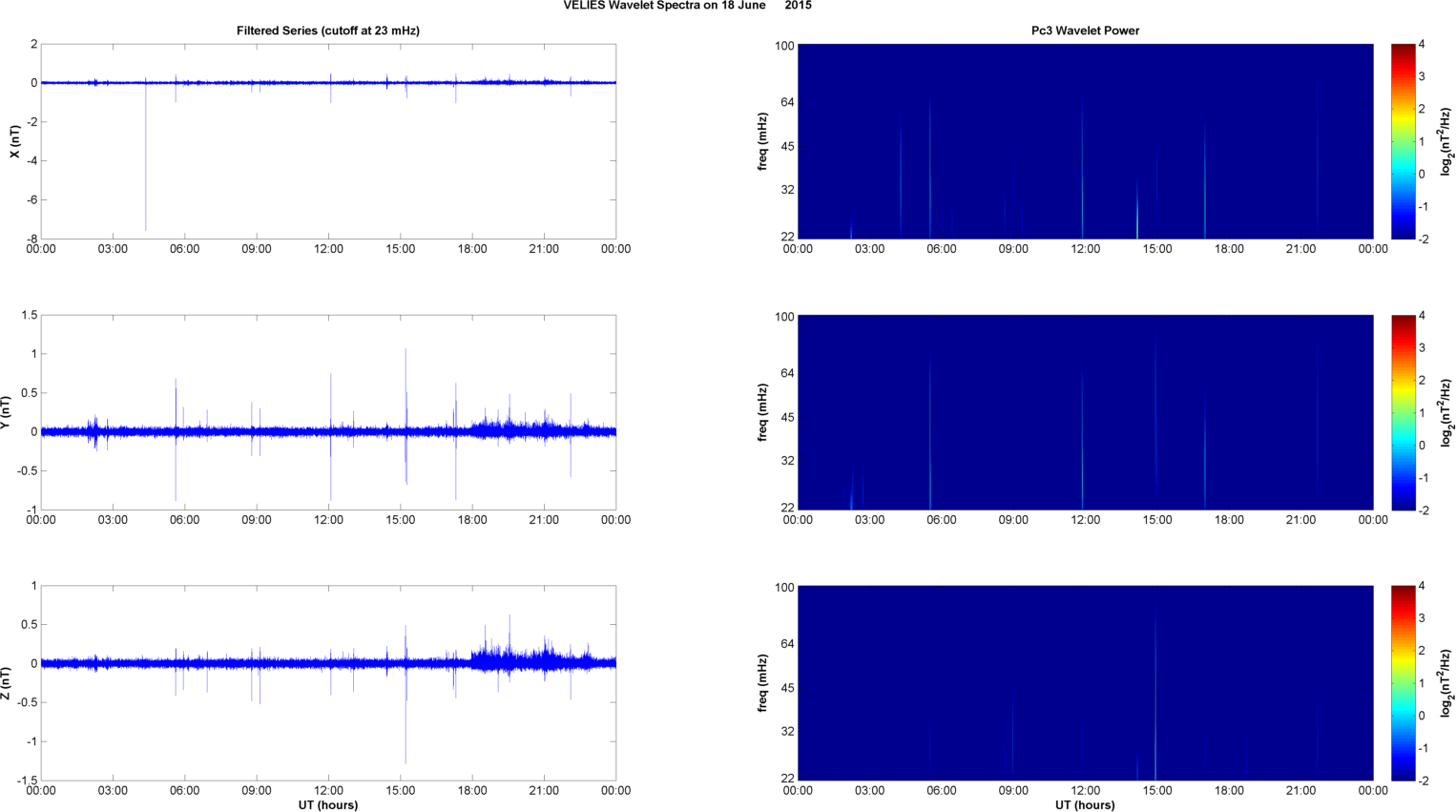Screen dimensions: 1456x812
Task: Click the 'Z (nT)' axis label
Action: 5,683
